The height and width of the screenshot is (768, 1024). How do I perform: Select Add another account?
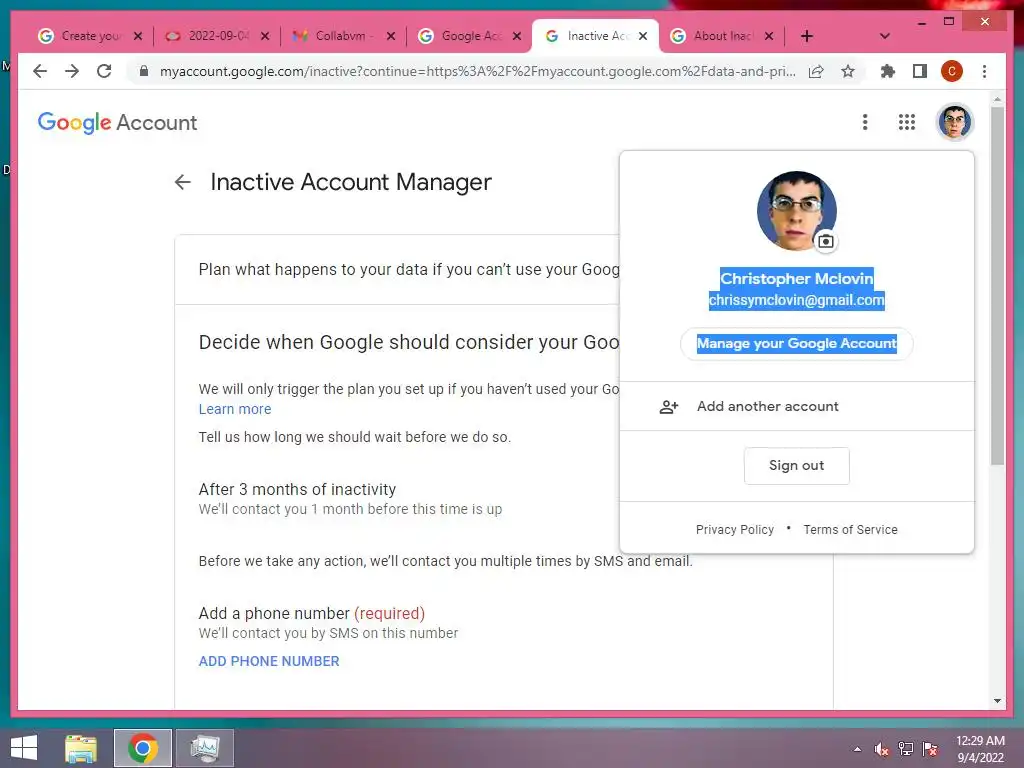click(x=797, y=406)
